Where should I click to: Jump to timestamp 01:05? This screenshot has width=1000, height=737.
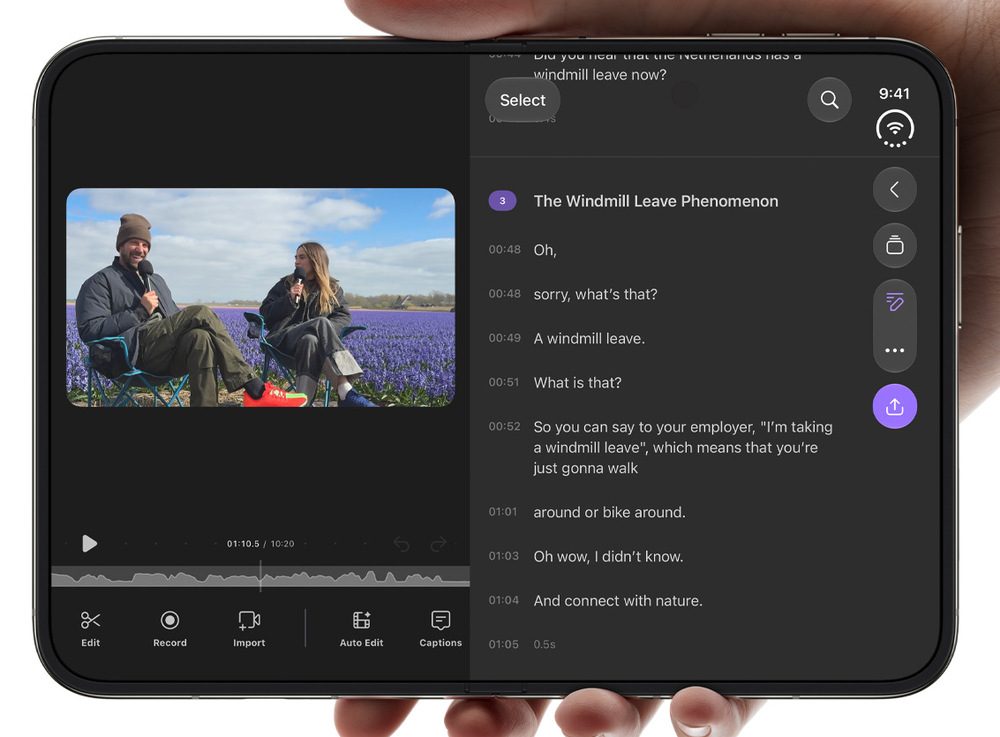click(x=503, y=644)
